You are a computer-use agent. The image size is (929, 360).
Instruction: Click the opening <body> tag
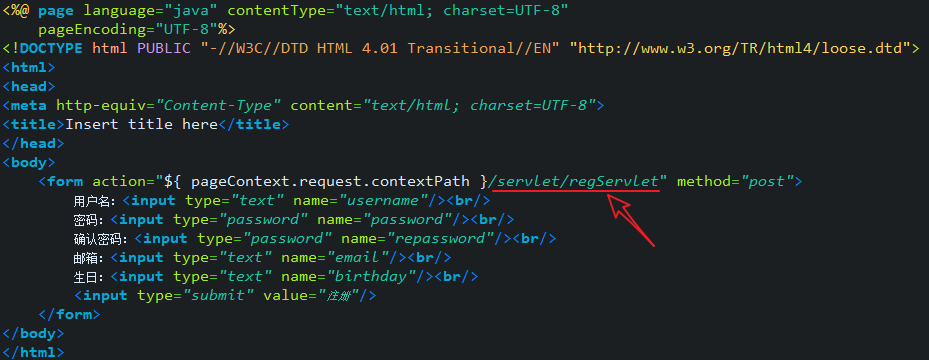click(x=29, y=162)
